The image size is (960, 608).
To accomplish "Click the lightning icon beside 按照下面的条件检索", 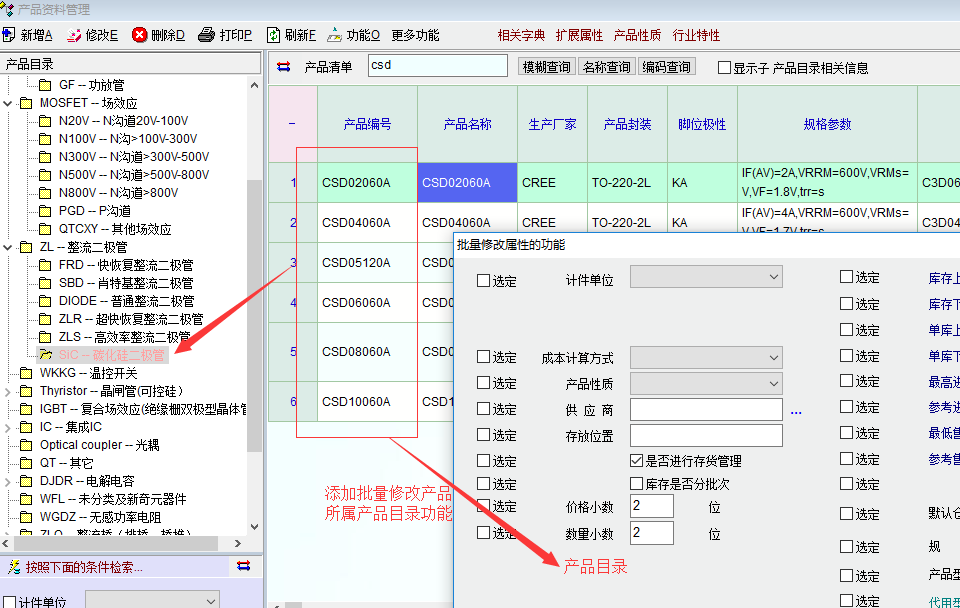I will tap(13, 567).
